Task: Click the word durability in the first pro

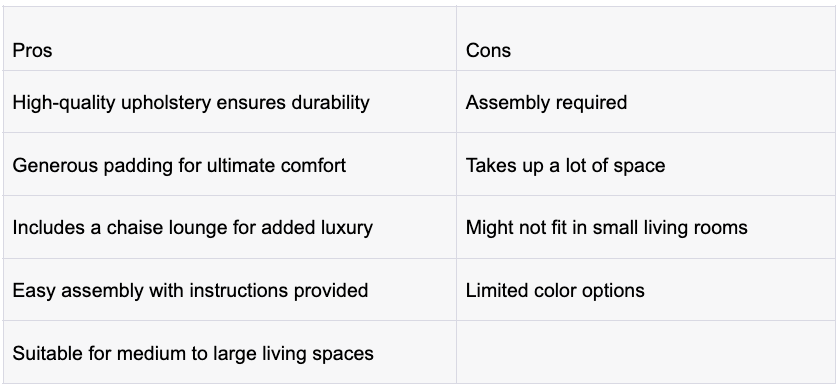Action: [x=331, y=102]
